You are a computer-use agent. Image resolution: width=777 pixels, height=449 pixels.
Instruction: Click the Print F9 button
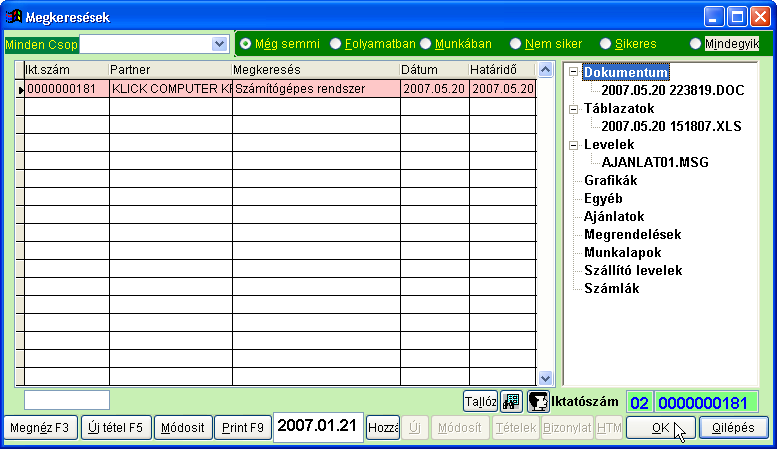click(243, 427)
